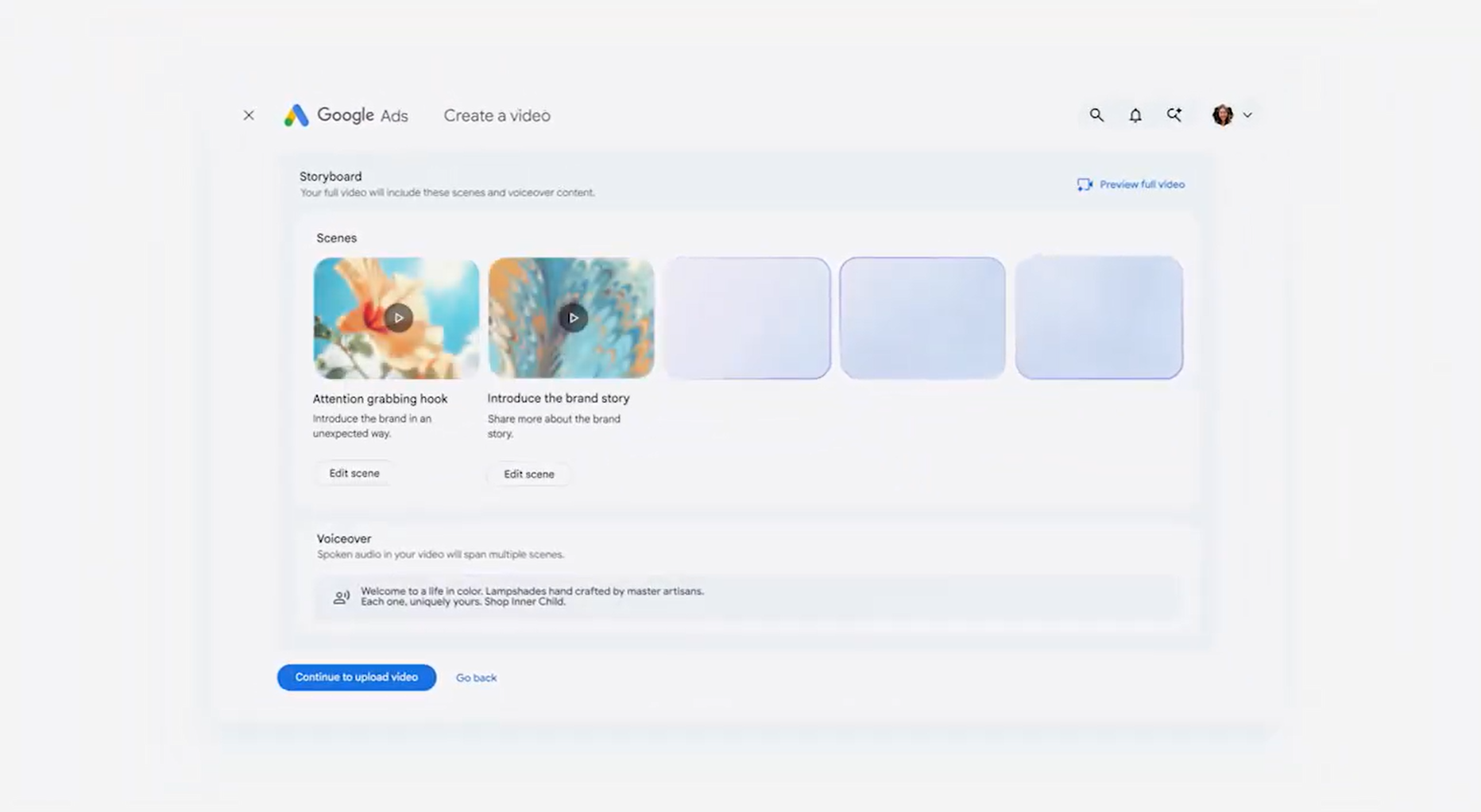Play the Introduce the brand story scene
The width and height of the screenshot is (1481, 812).
pyautogui.click(x=572, y=318)
